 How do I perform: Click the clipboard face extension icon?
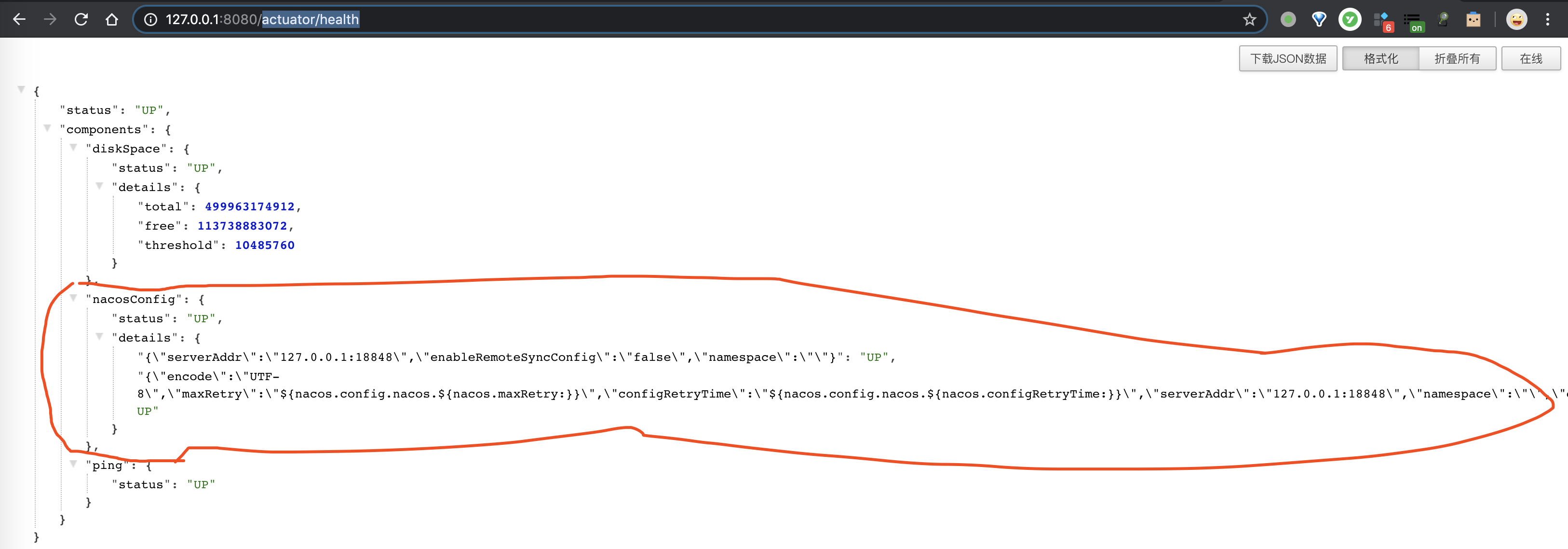click(x=1473, y=19)
